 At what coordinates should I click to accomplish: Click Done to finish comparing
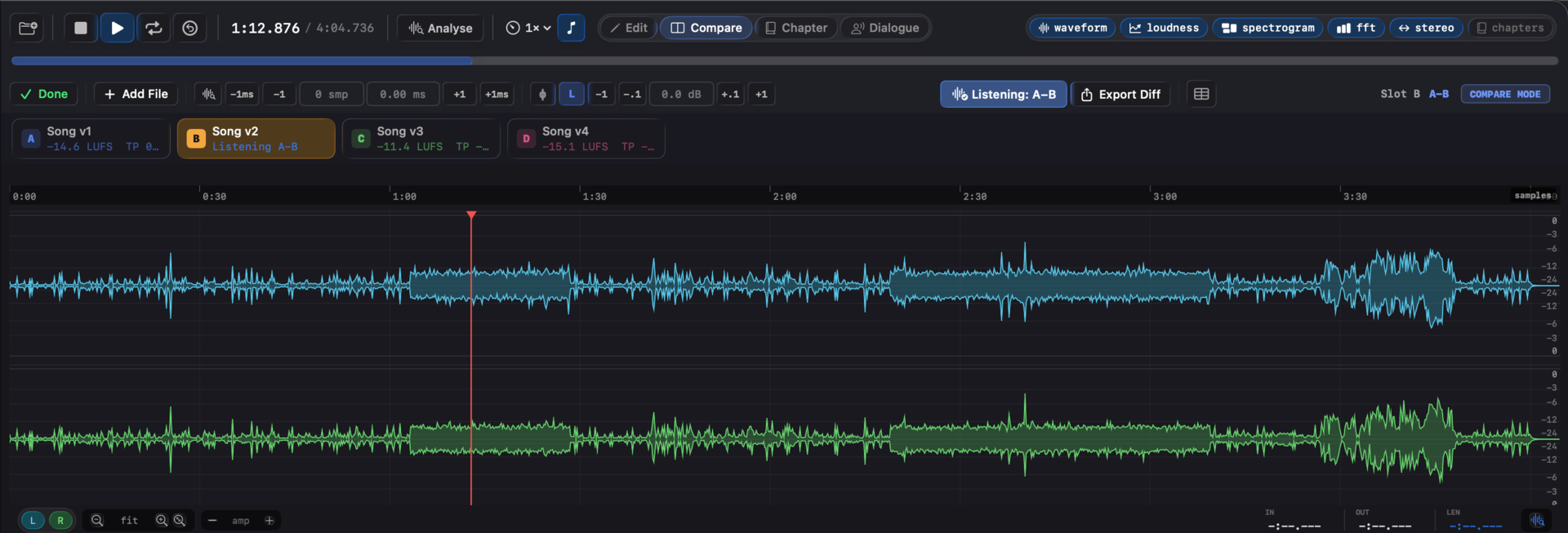(44, 94)
